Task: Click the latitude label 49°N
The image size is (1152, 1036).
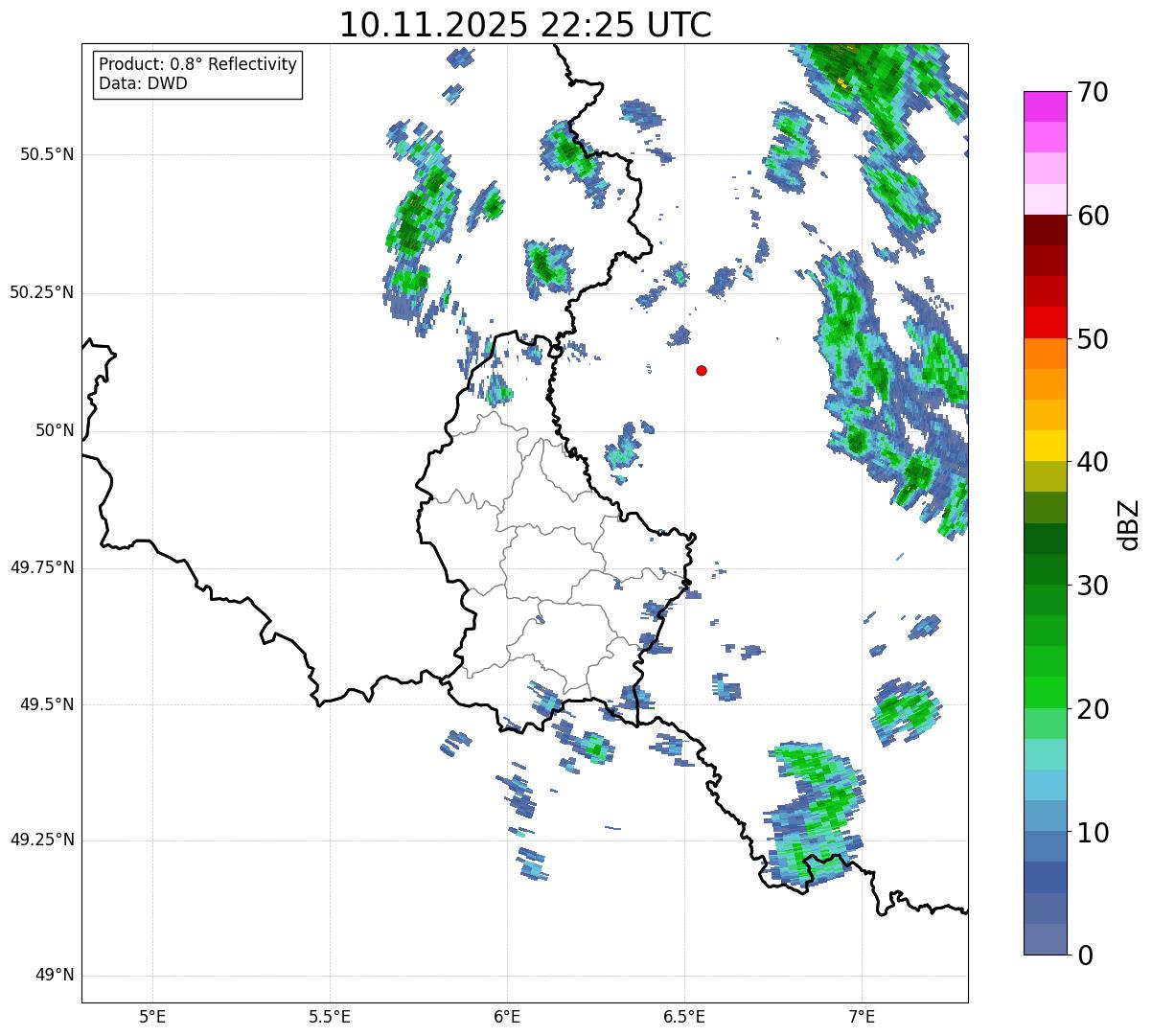Action: click(x=55, y=976)
